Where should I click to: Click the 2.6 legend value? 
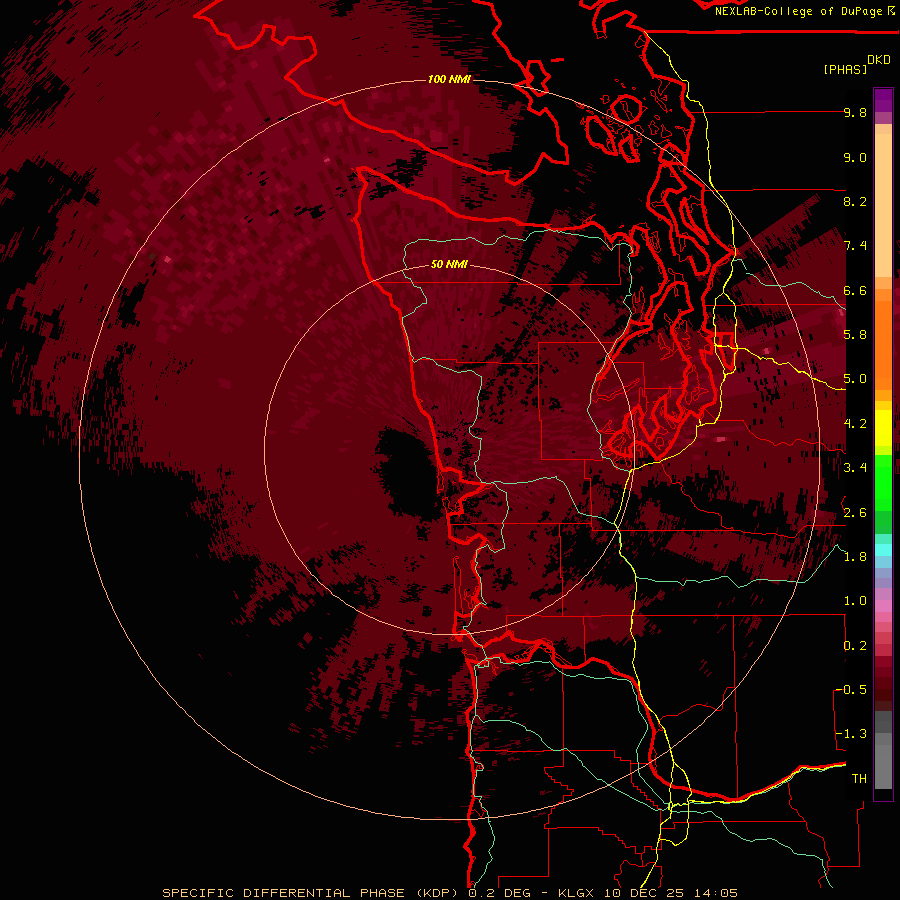click(x=855, y=512)
